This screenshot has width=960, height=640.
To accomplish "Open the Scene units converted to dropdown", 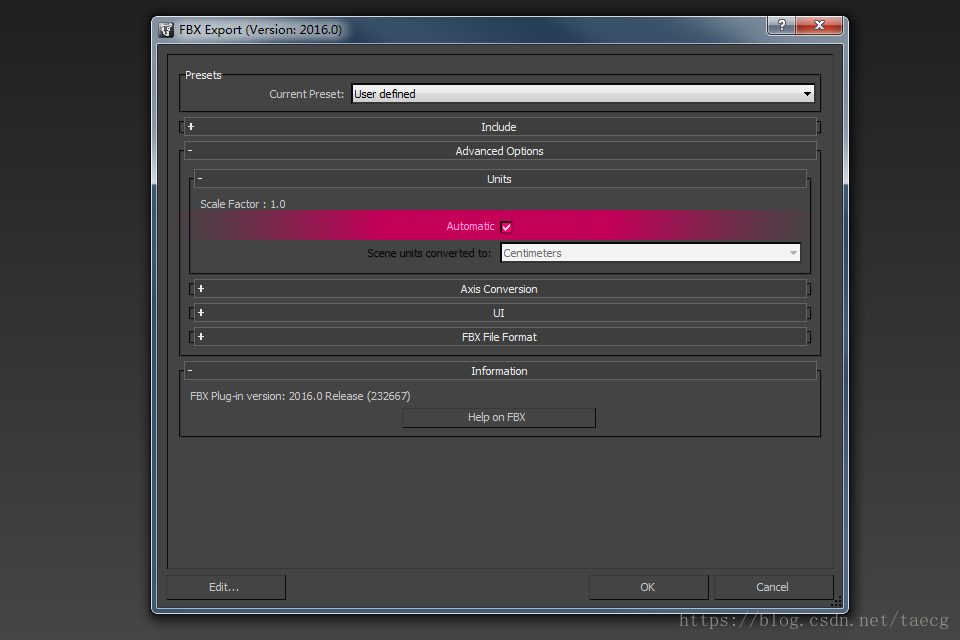I will click(x=650, y=253).
